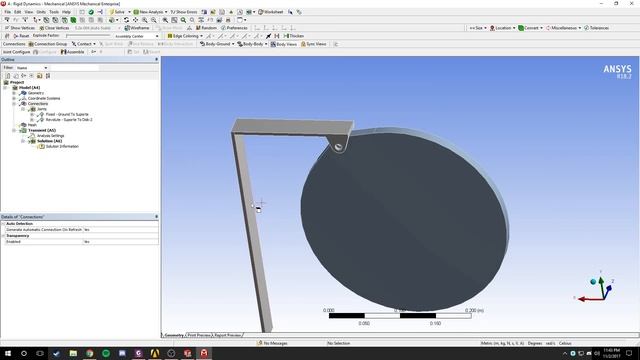Switch to the Print Preview tab
The image size is (640, 360).
[199, 335]
